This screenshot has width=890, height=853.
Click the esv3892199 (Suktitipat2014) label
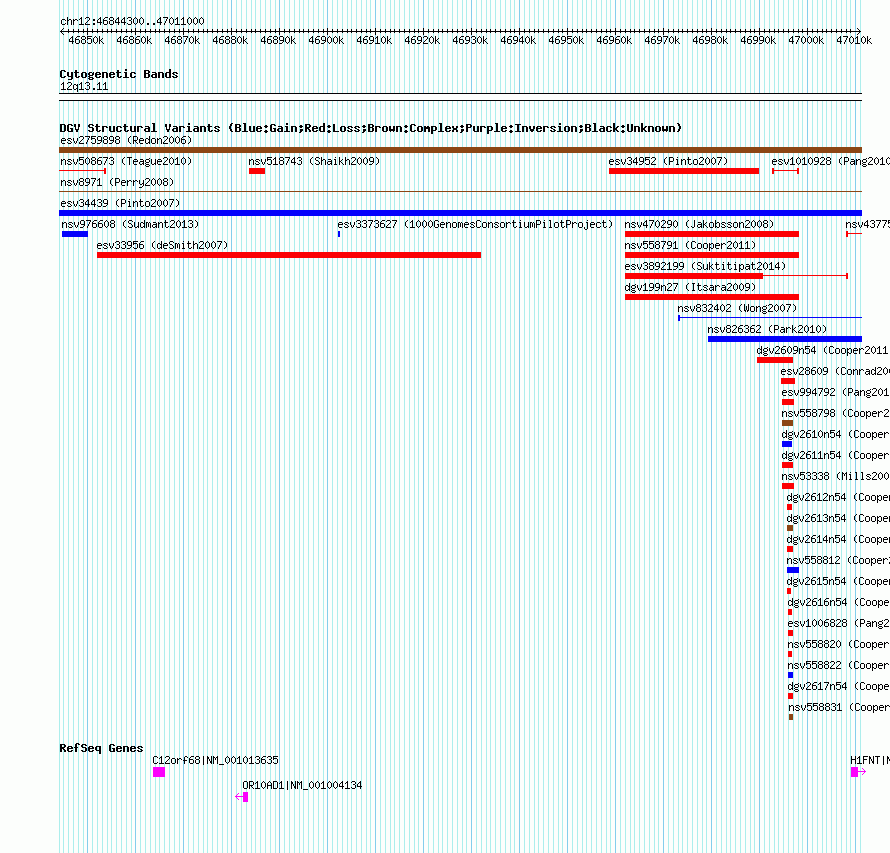[705, 266]
